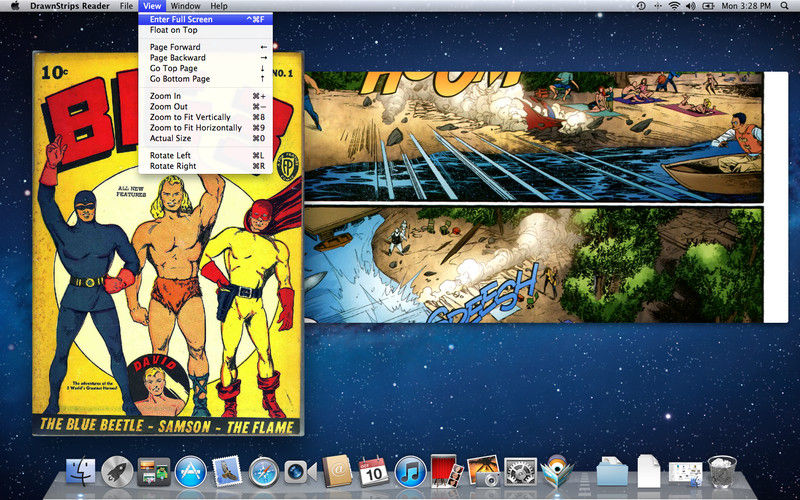The width and height of the screenshot is (800, 500).
Task: Open the Trash in the Dock
Action: coord(722,471)
